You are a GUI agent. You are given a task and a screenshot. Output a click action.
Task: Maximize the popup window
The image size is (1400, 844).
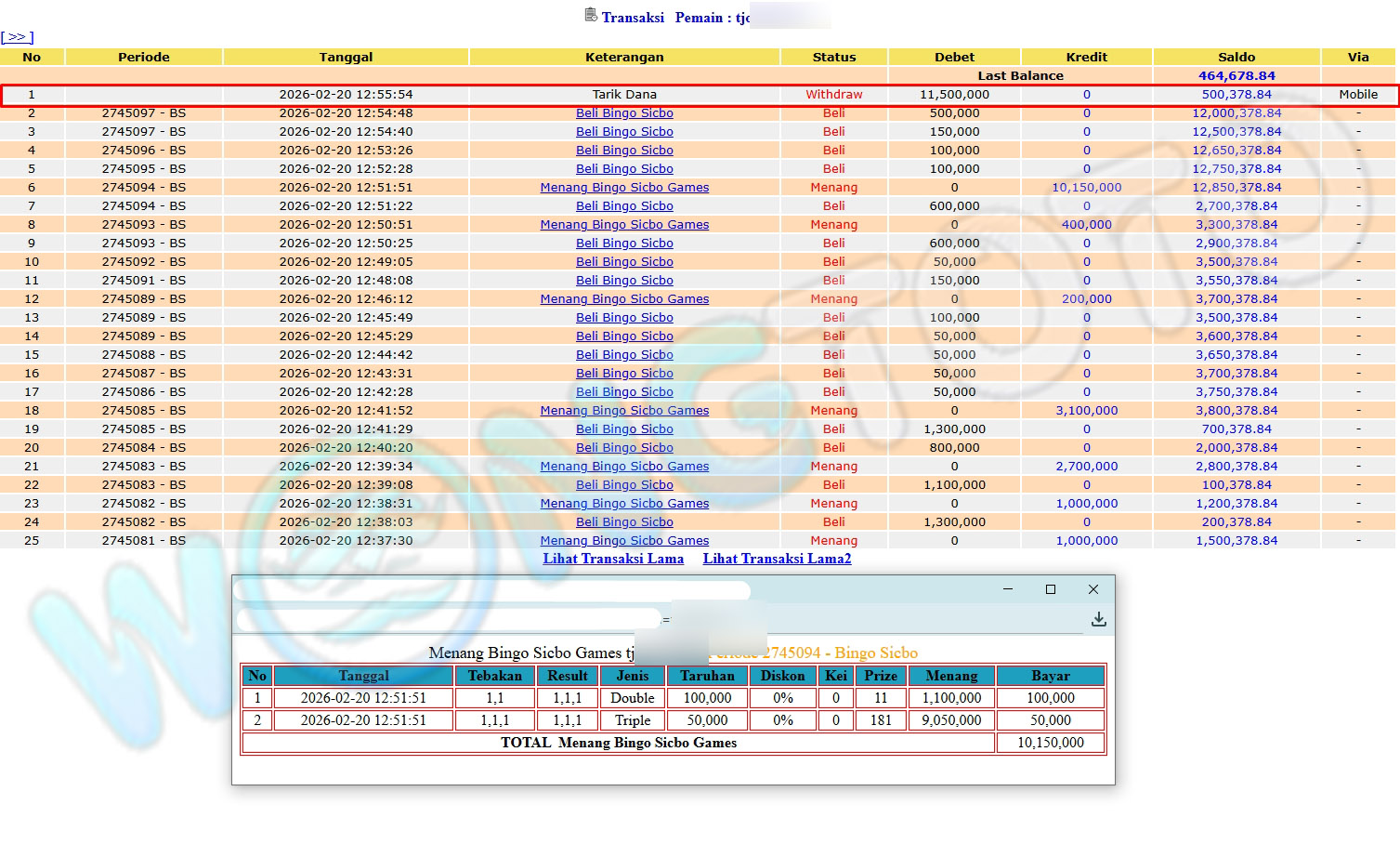(x=1051, y=589)
